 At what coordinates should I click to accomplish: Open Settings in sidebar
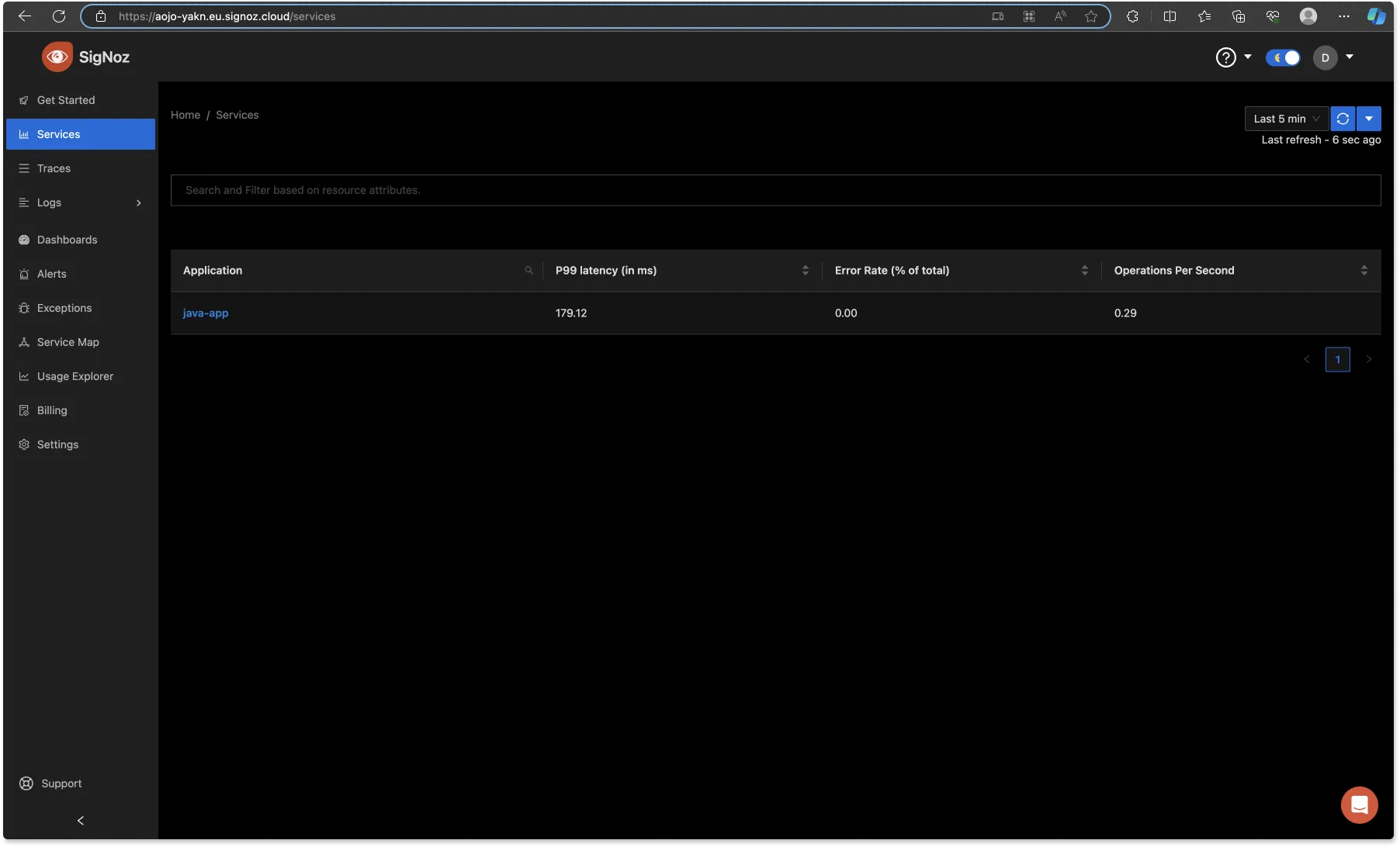81,444
